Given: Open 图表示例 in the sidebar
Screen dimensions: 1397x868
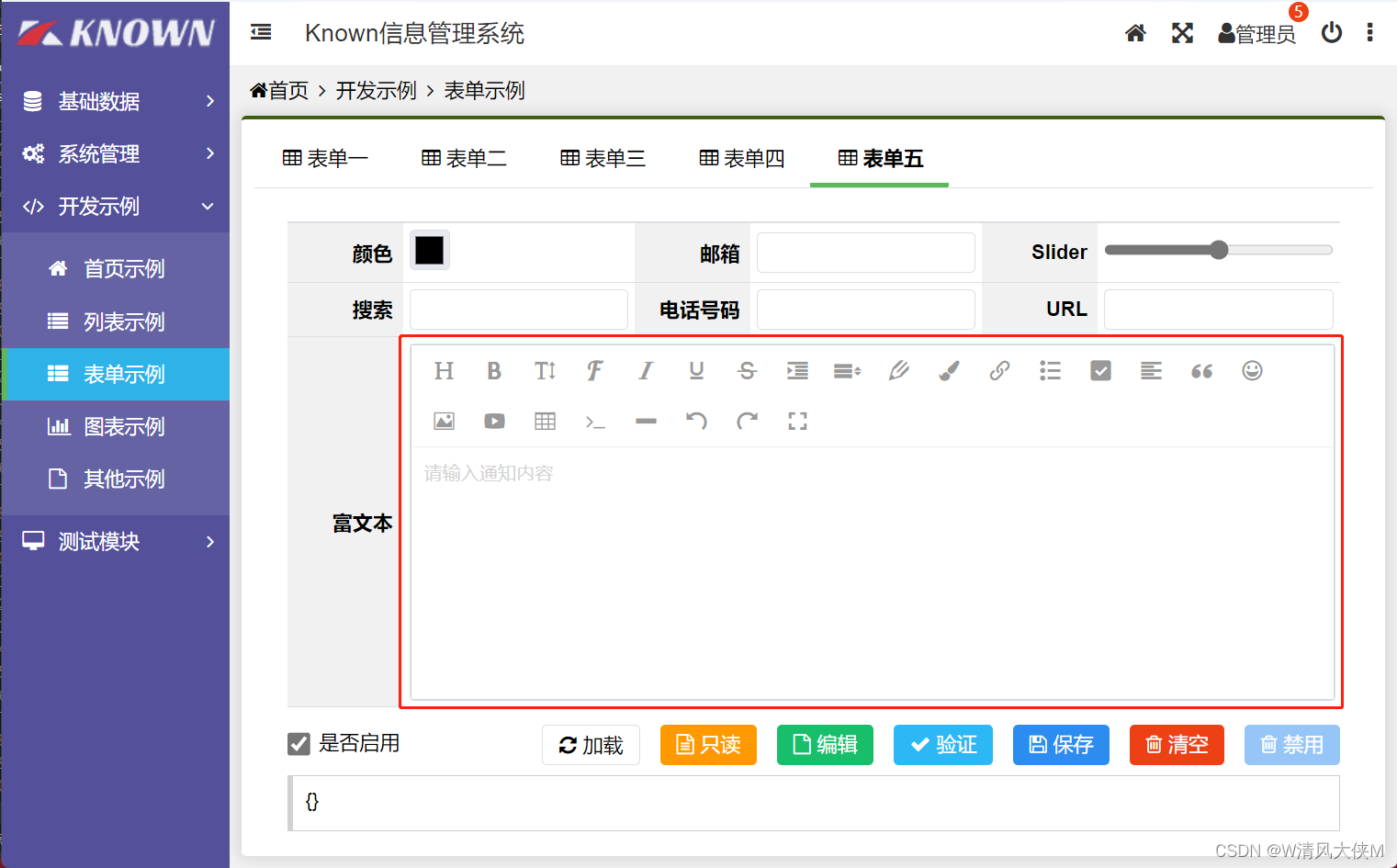Looking at the screenshot, I should [116, 426].
